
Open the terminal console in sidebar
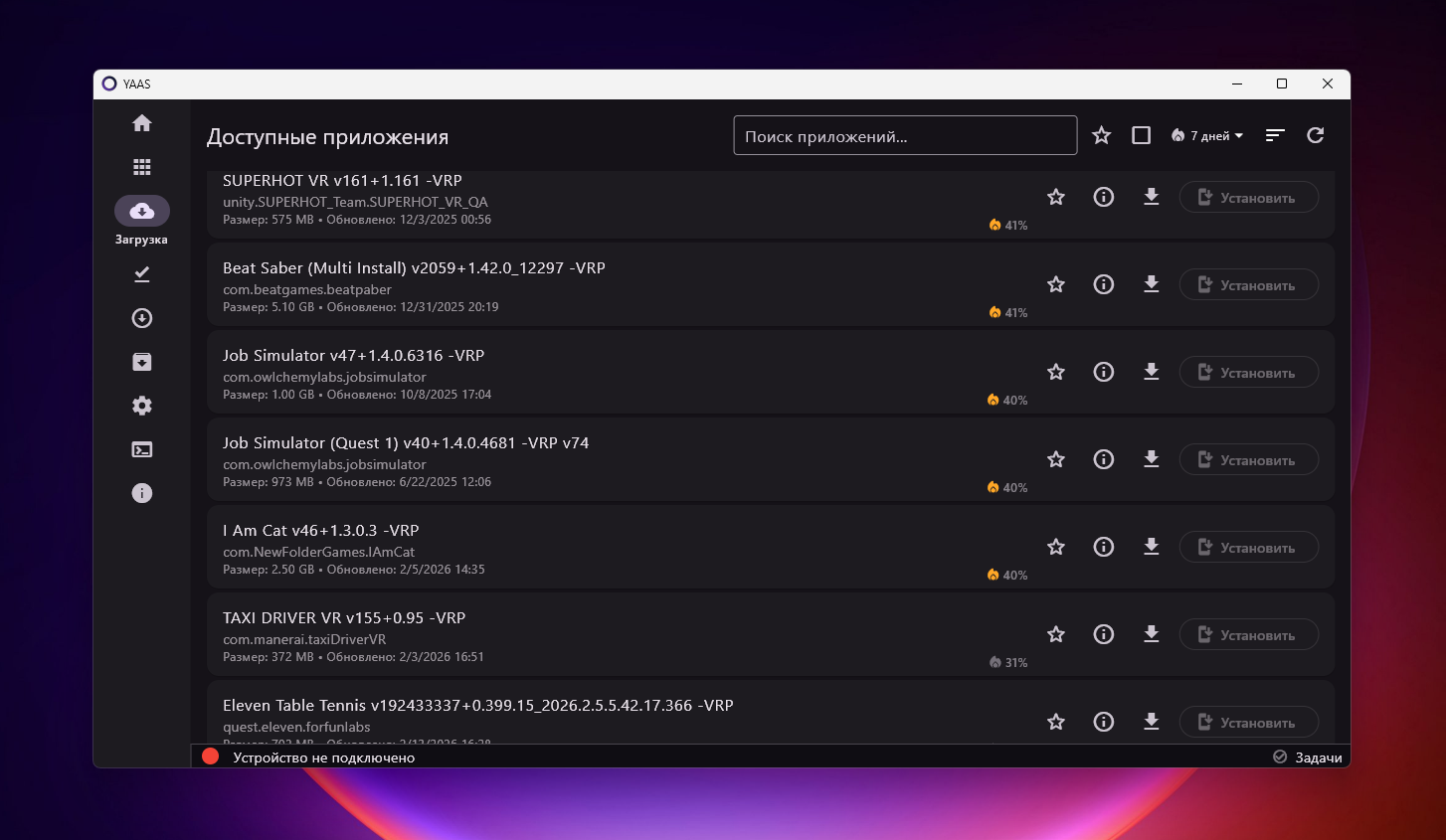pos(142,449)
